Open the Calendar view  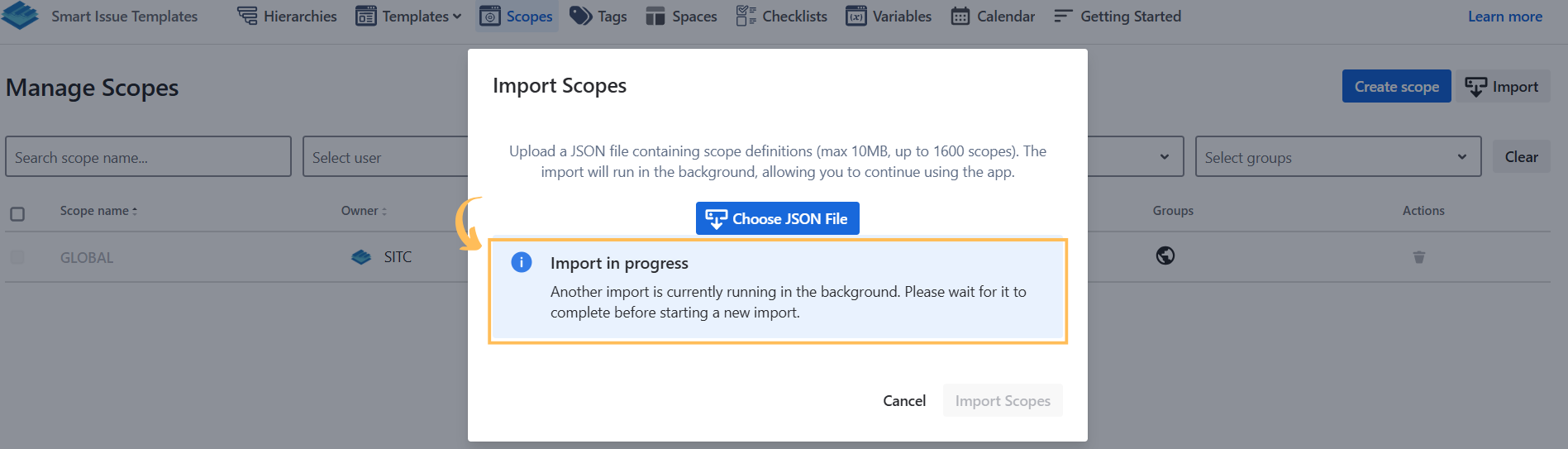coord(993,17)
